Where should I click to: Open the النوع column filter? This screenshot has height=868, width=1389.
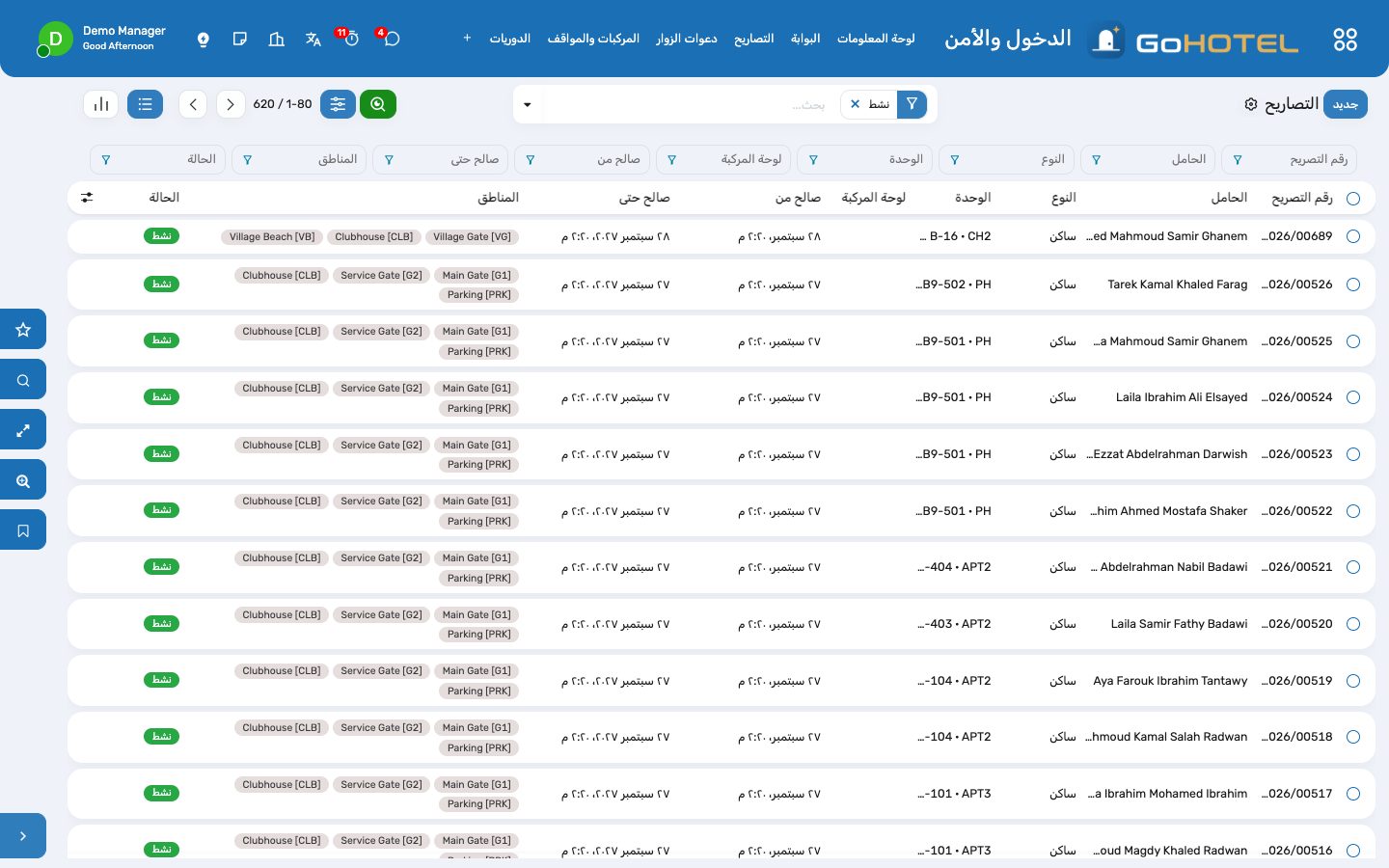pyautogui.click(x=1006, y=159)
